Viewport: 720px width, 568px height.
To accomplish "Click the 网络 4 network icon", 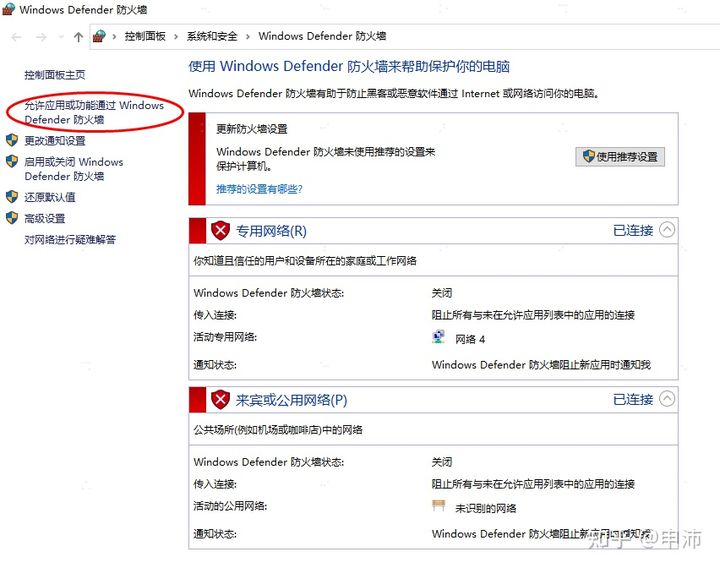I will click(439, 337).
